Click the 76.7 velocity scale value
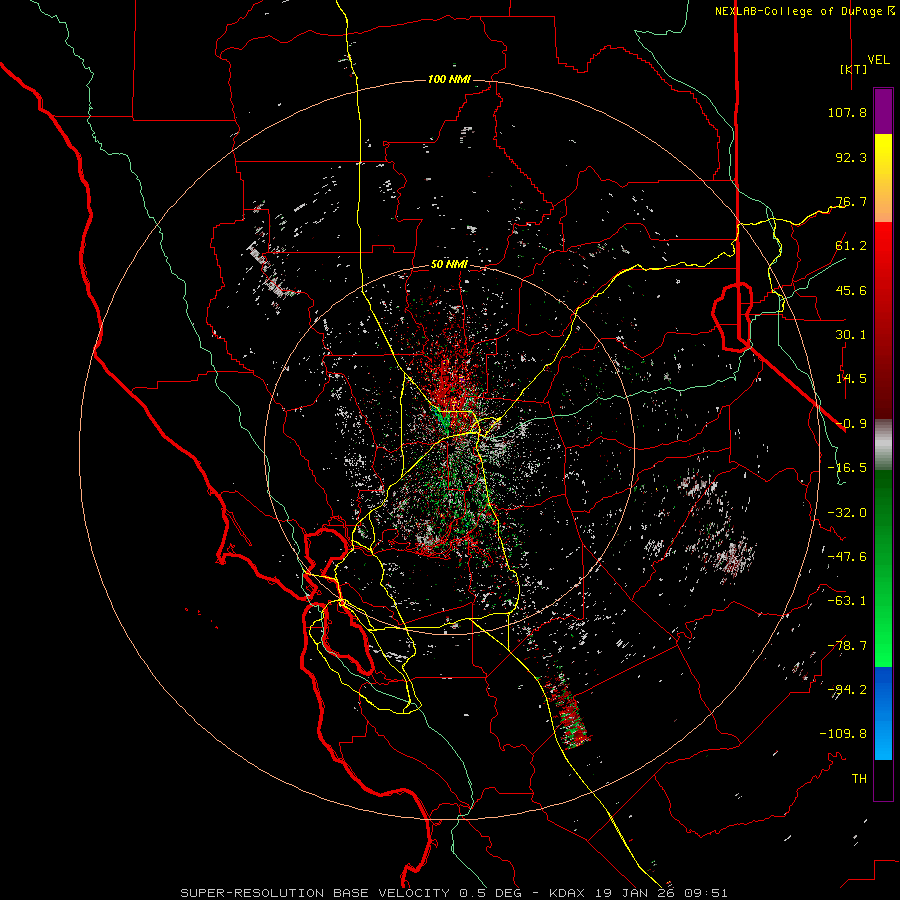 pyautogui.click(x=851, y=201)
